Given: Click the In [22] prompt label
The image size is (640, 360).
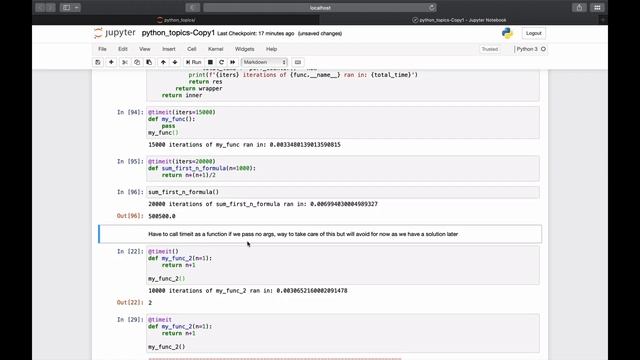Looking at the screenshot, I should 130,251.
